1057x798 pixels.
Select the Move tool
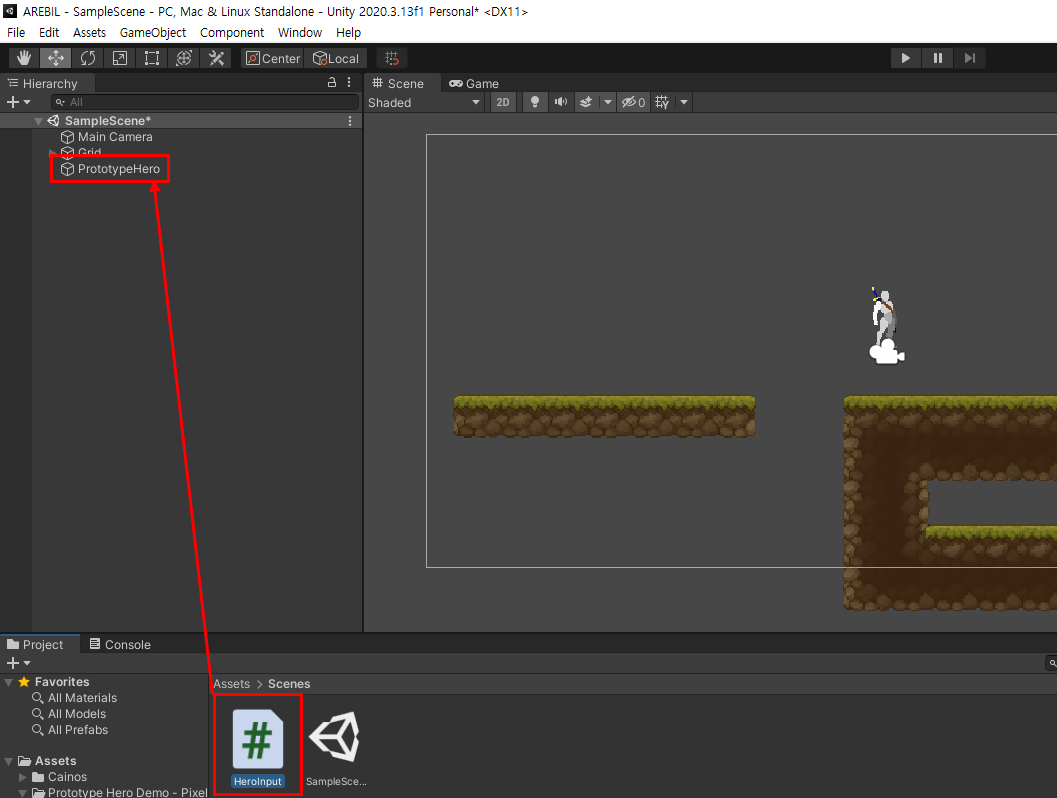click(x=55, y=58)
